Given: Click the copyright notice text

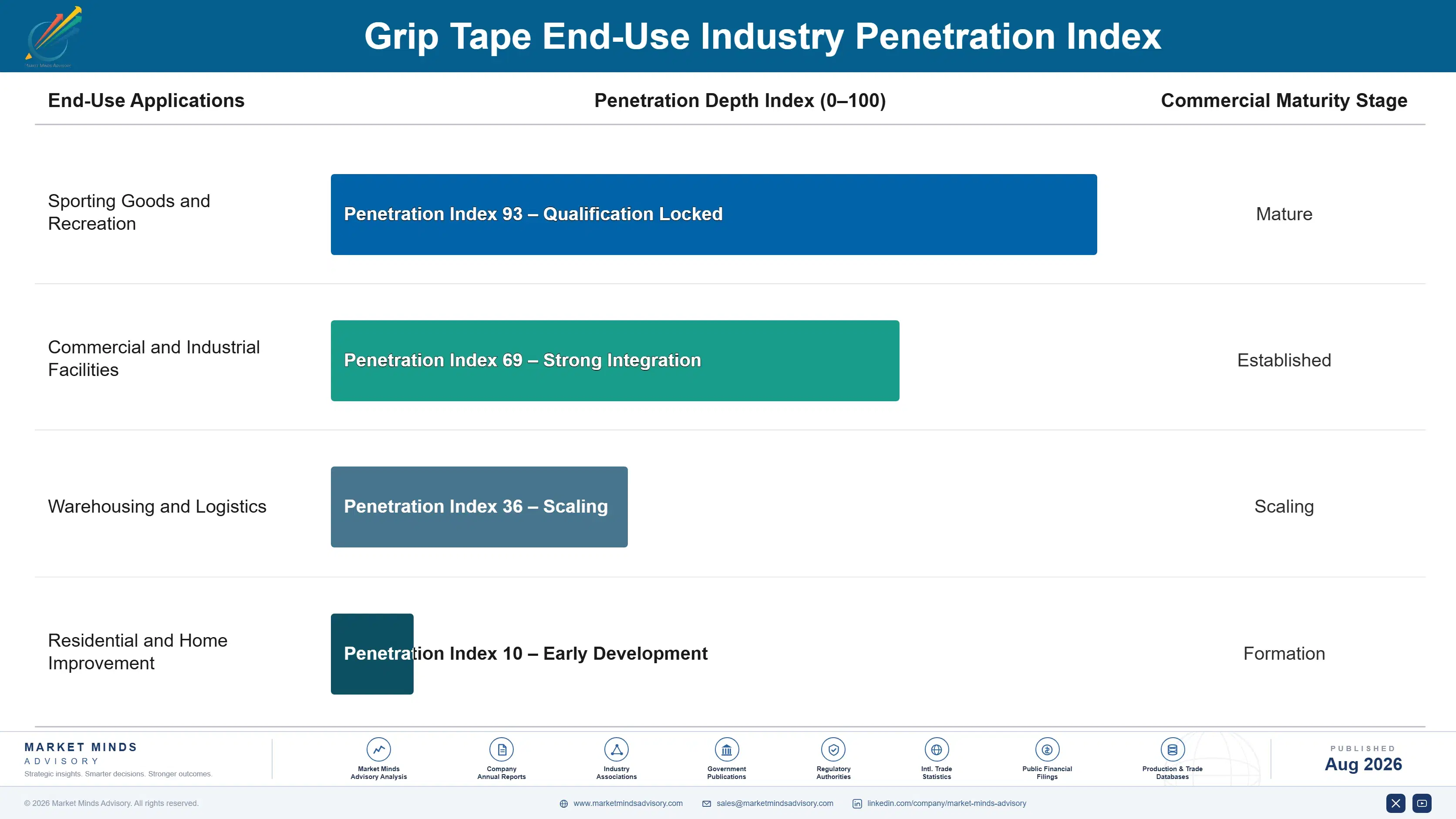Looking at the screenshot, I should click(x=111, y=803).
